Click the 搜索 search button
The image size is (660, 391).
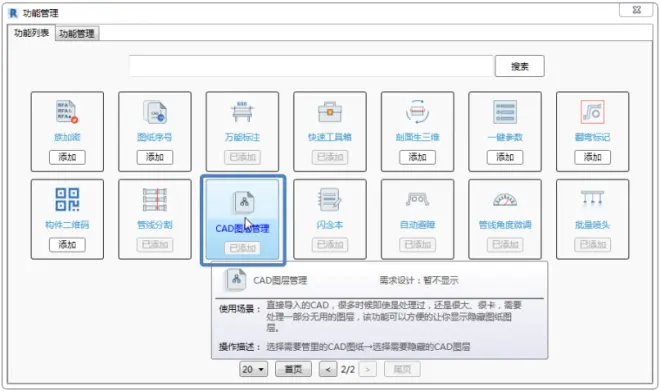coord(520,66)
